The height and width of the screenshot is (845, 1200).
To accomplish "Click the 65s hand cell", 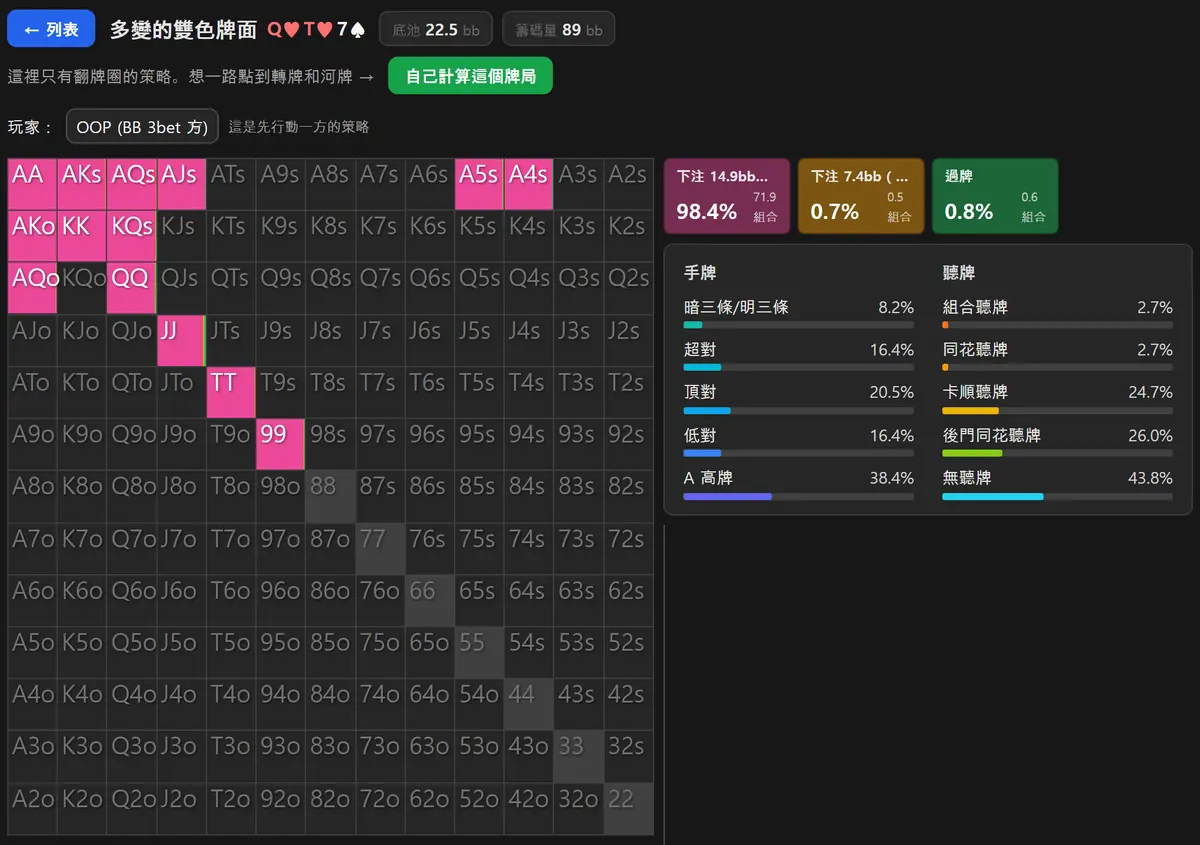I will (480, 600).
